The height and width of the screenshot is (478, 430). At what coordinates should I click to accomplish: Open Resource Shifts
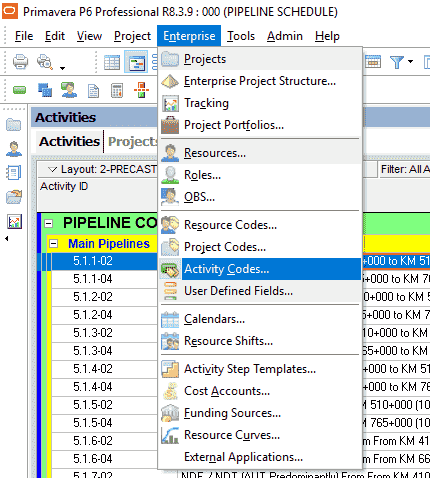(x=260, y=341)
